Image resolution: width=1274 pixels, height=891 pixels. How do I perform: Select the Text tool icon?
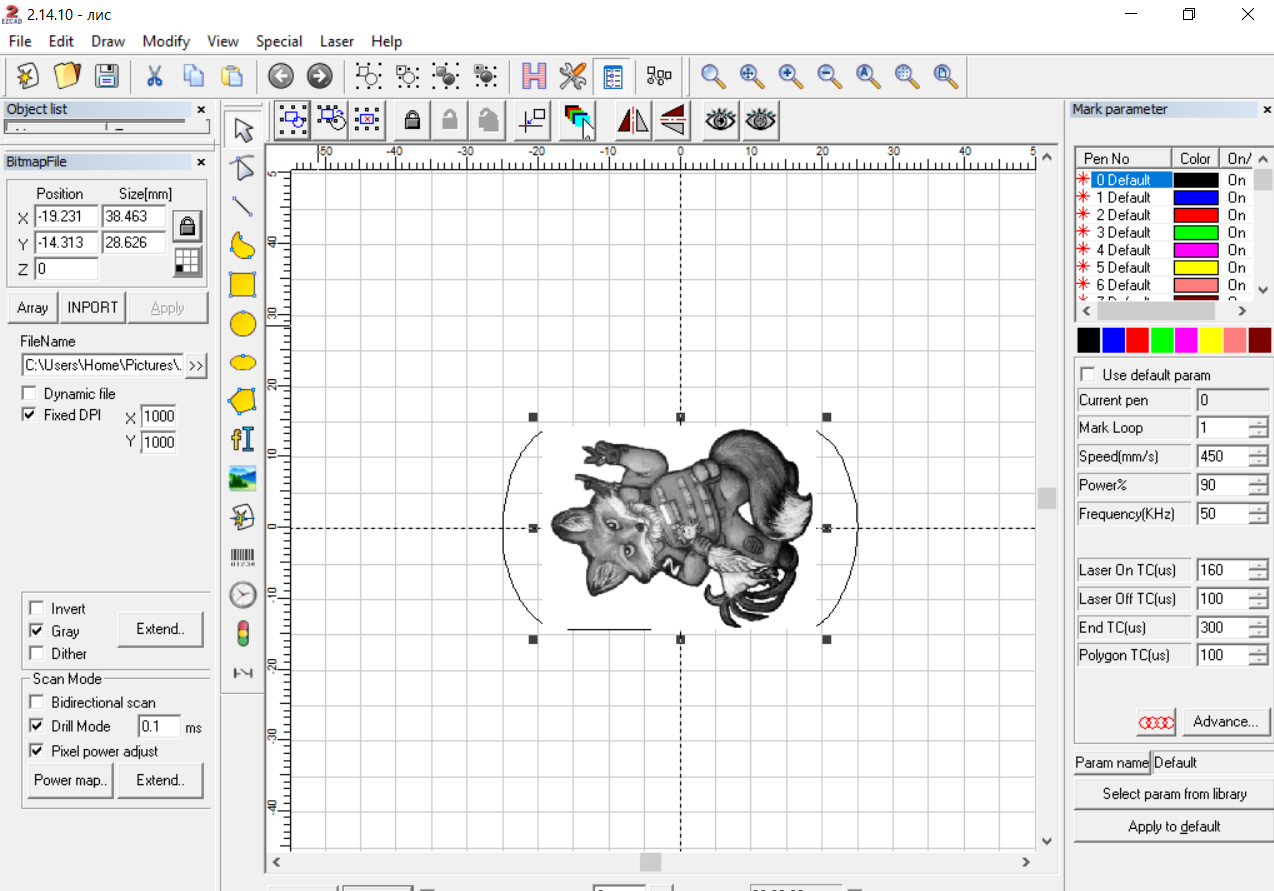tap(243, 440)
